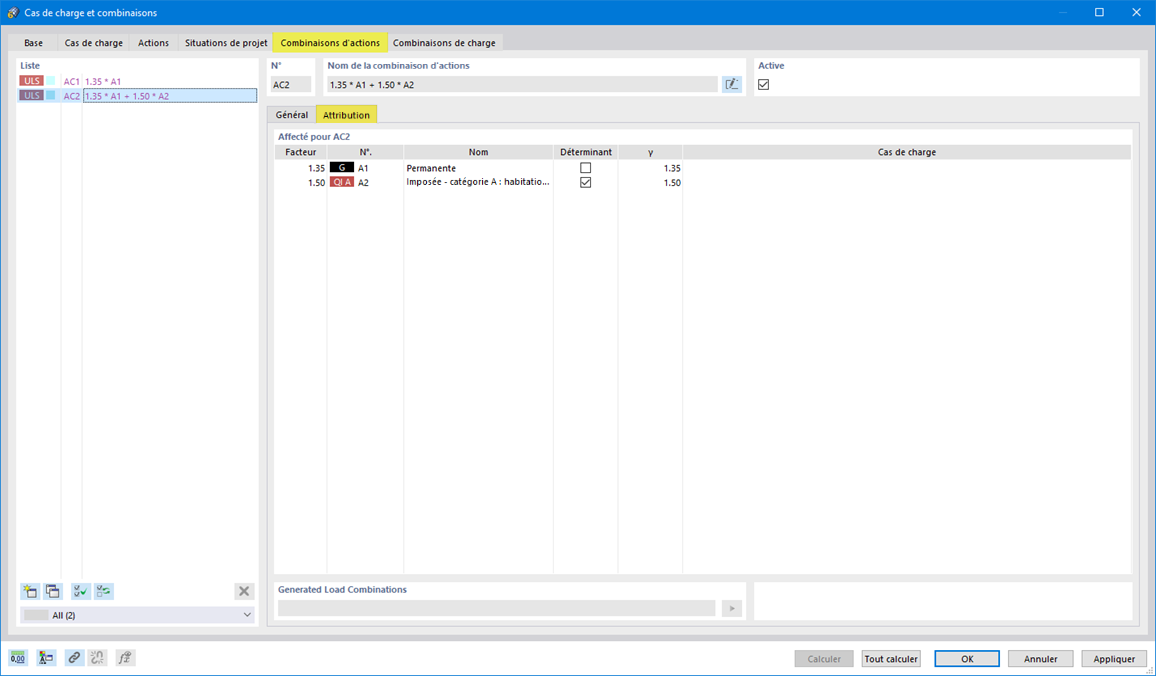Click the γ value 1.35 cell
This screenshot has width=1156, height=676.
650,168
